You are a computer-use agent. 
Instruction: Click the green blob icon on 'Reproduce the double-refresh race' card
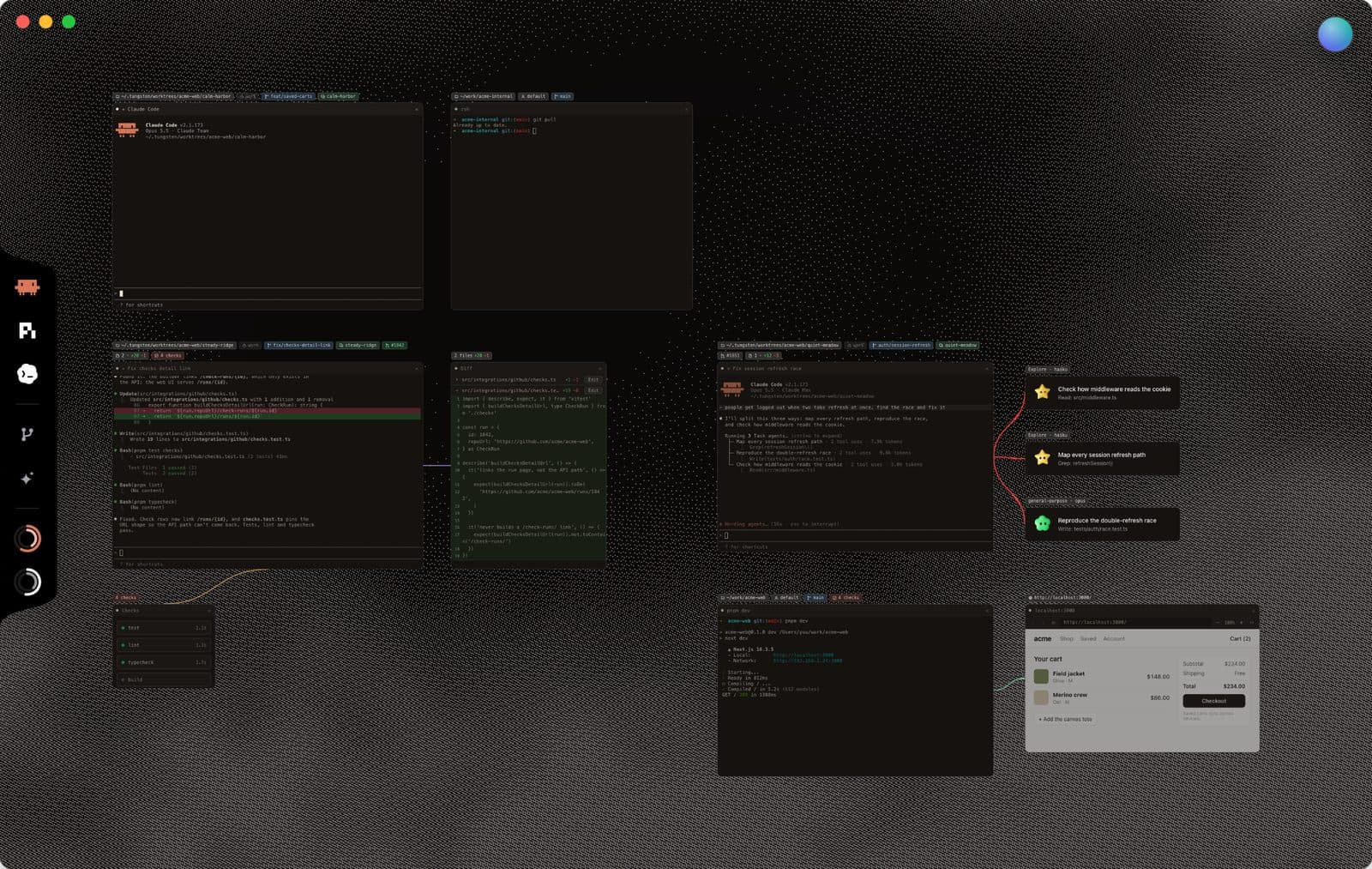point(1042,523)
